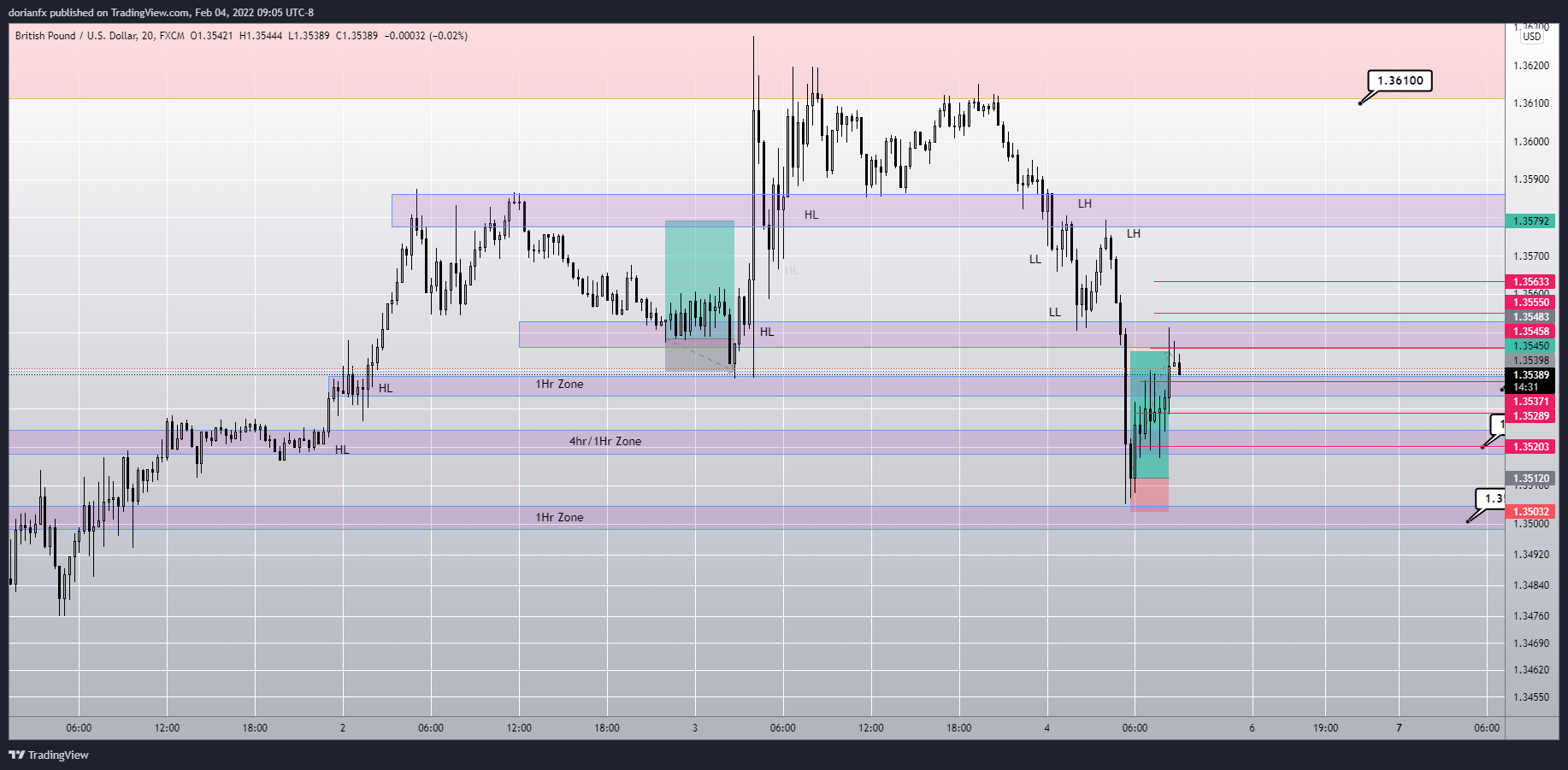Viewport: 1568px width, 770px height.
Task: Click the closing value C1.35389 in header
Action: tap(357, 36)
